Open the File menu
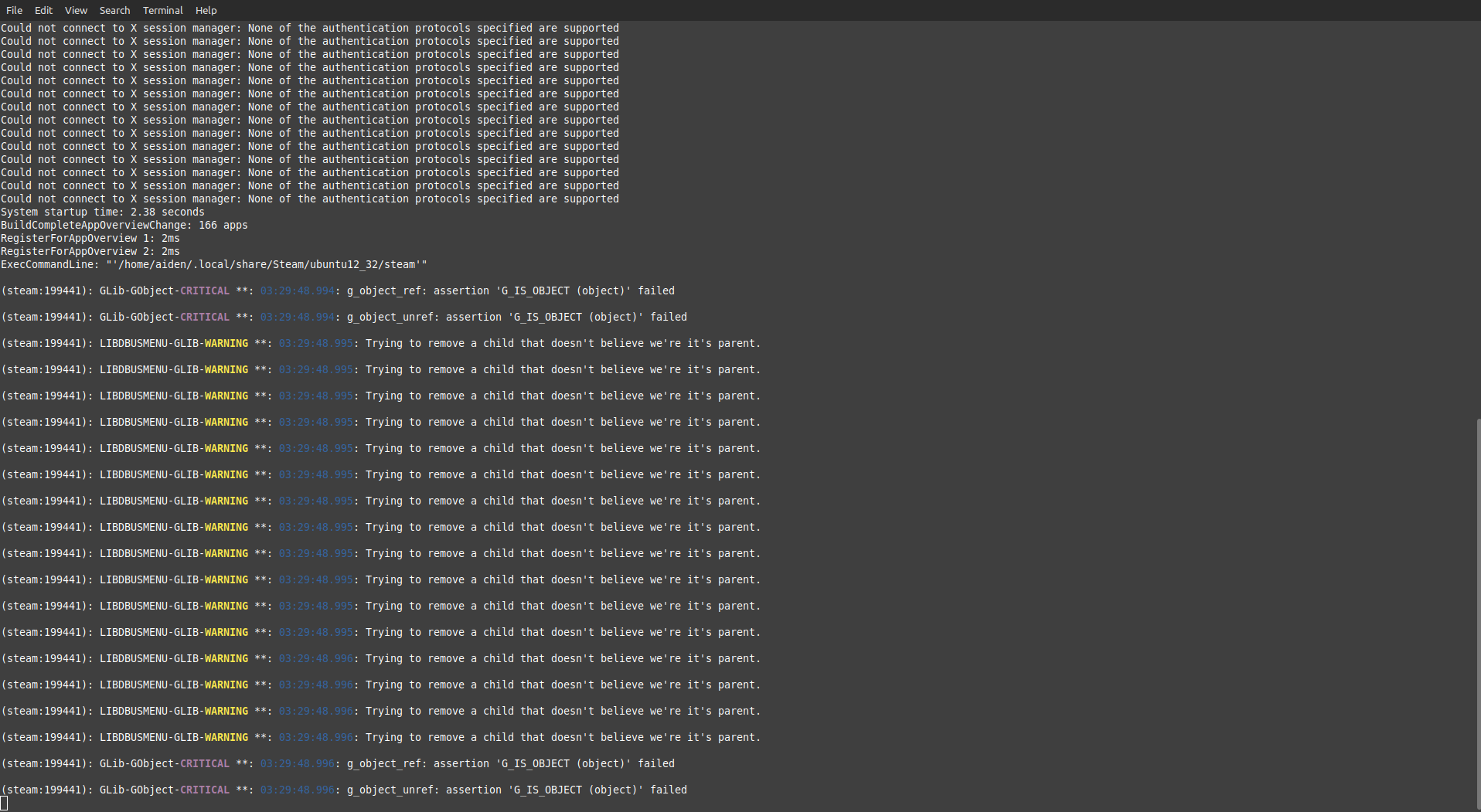This screenshot has width=1481, height=812. (14, 10)
